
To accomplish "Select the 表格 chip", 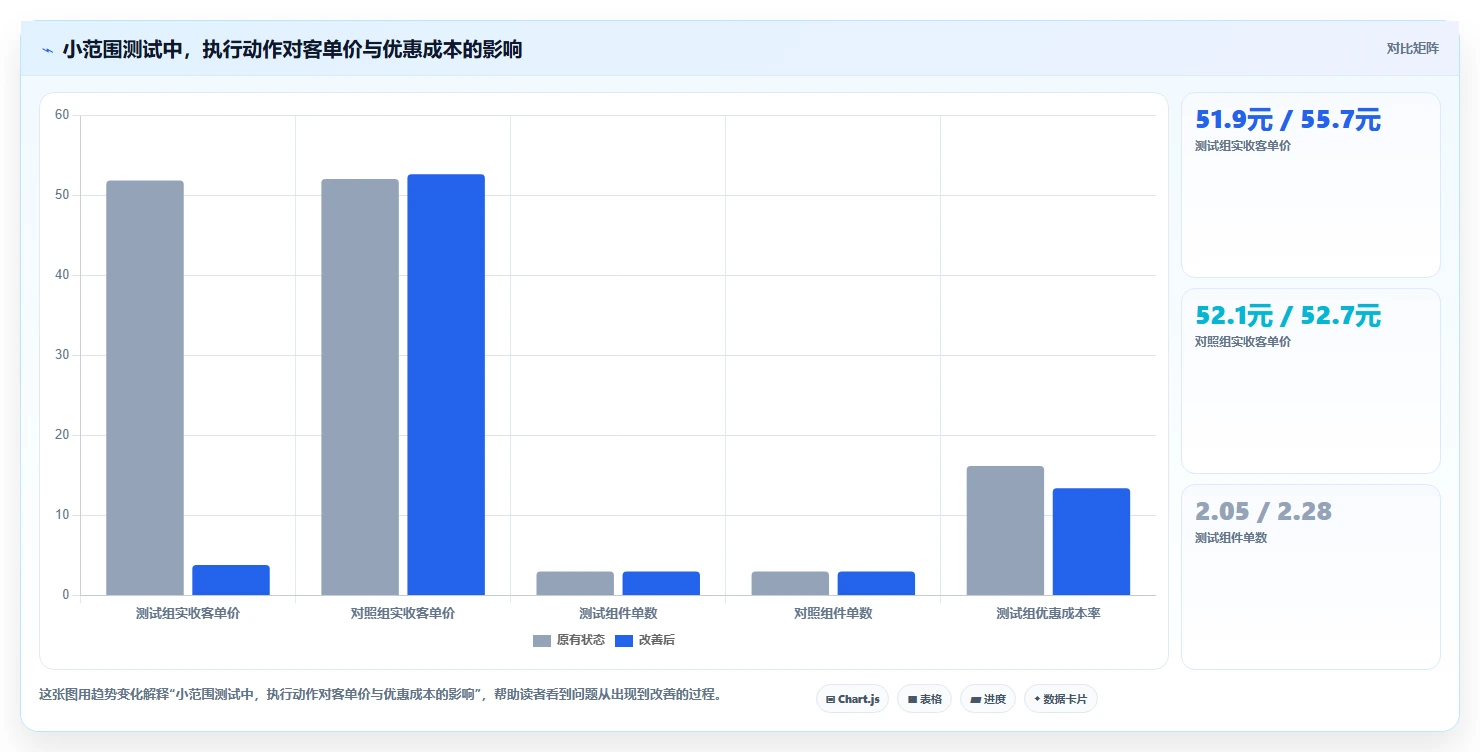I will coord(924,699).
